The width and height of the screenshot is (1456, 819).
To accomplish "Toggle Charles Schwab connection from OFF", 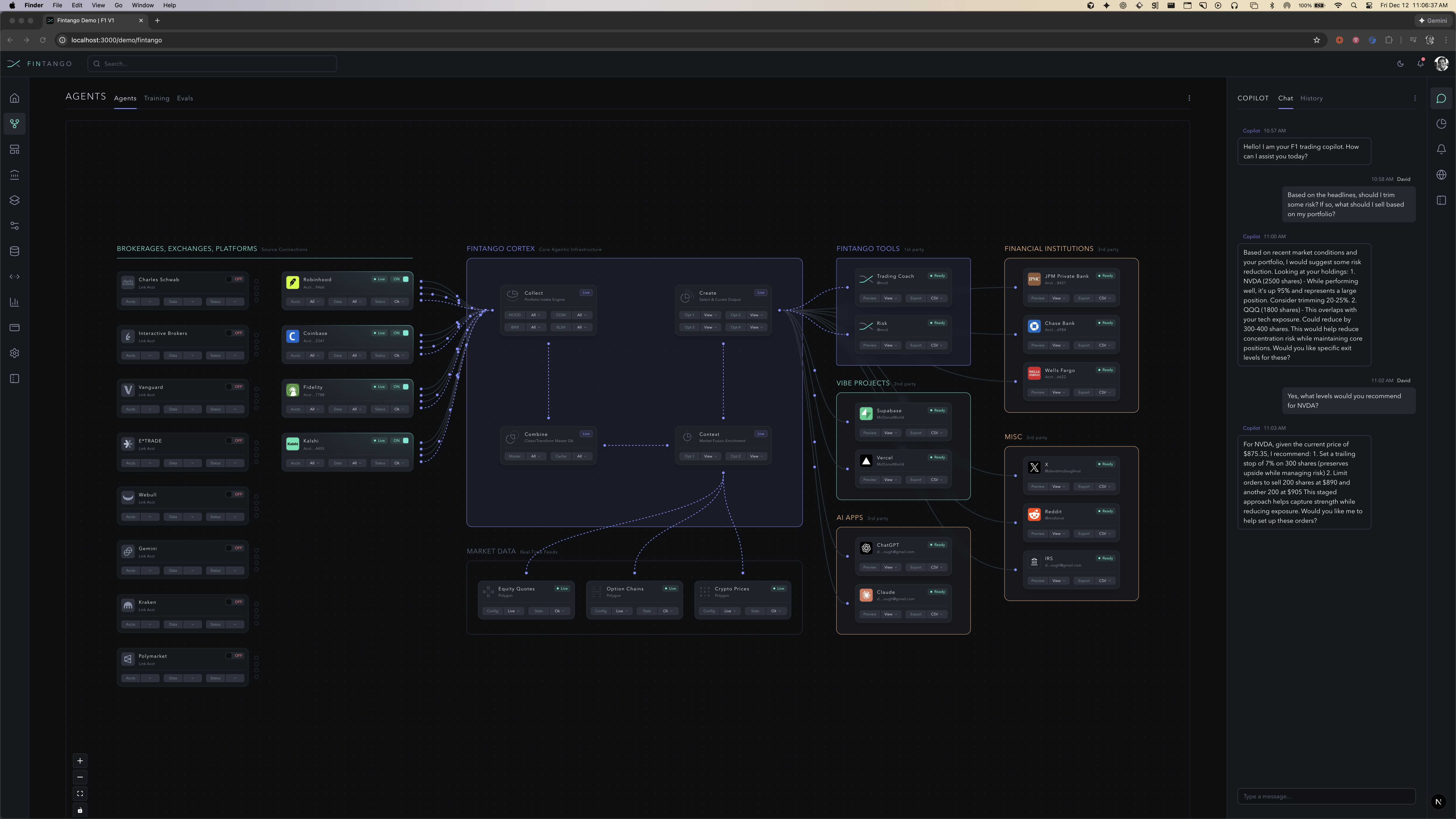I will [235, 279].
